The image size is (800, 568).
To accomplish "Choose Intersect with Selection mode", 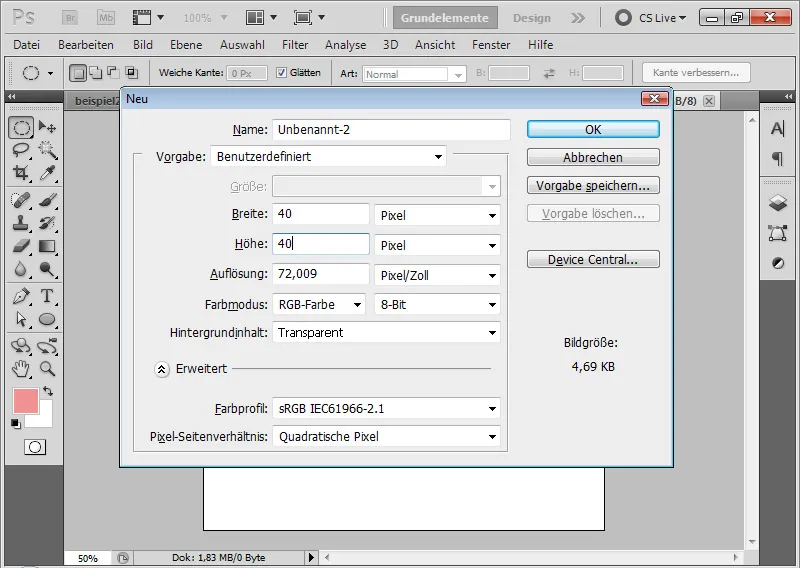I will tap(132, 73).
